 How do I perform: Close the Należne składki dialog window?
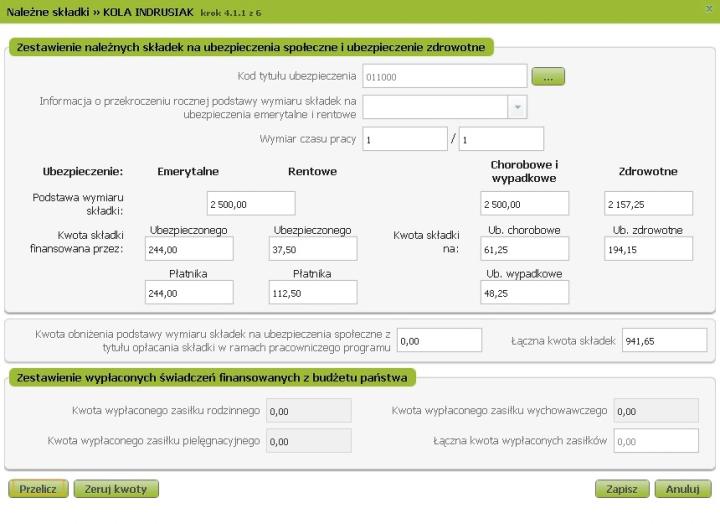pos(709,8)
